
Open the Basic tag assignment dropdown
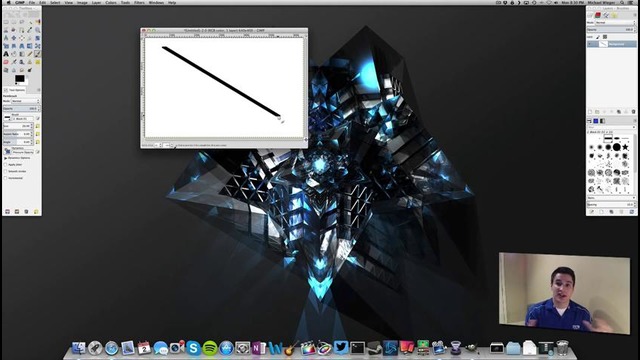[611, 198]
